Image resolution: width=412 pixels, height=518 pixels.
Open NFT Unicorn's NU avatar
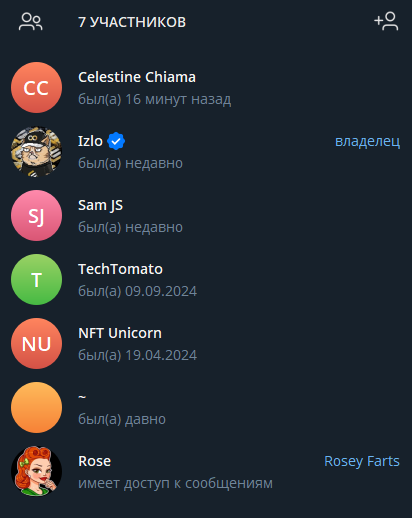(36, 344)
